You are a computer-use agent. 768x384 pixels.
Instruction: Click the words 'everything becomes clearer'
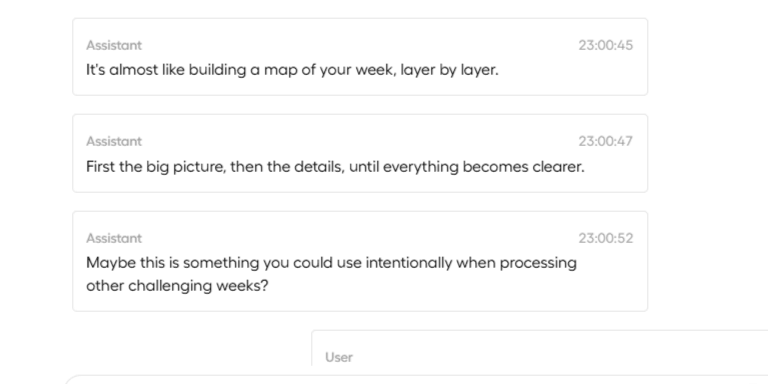483,167
